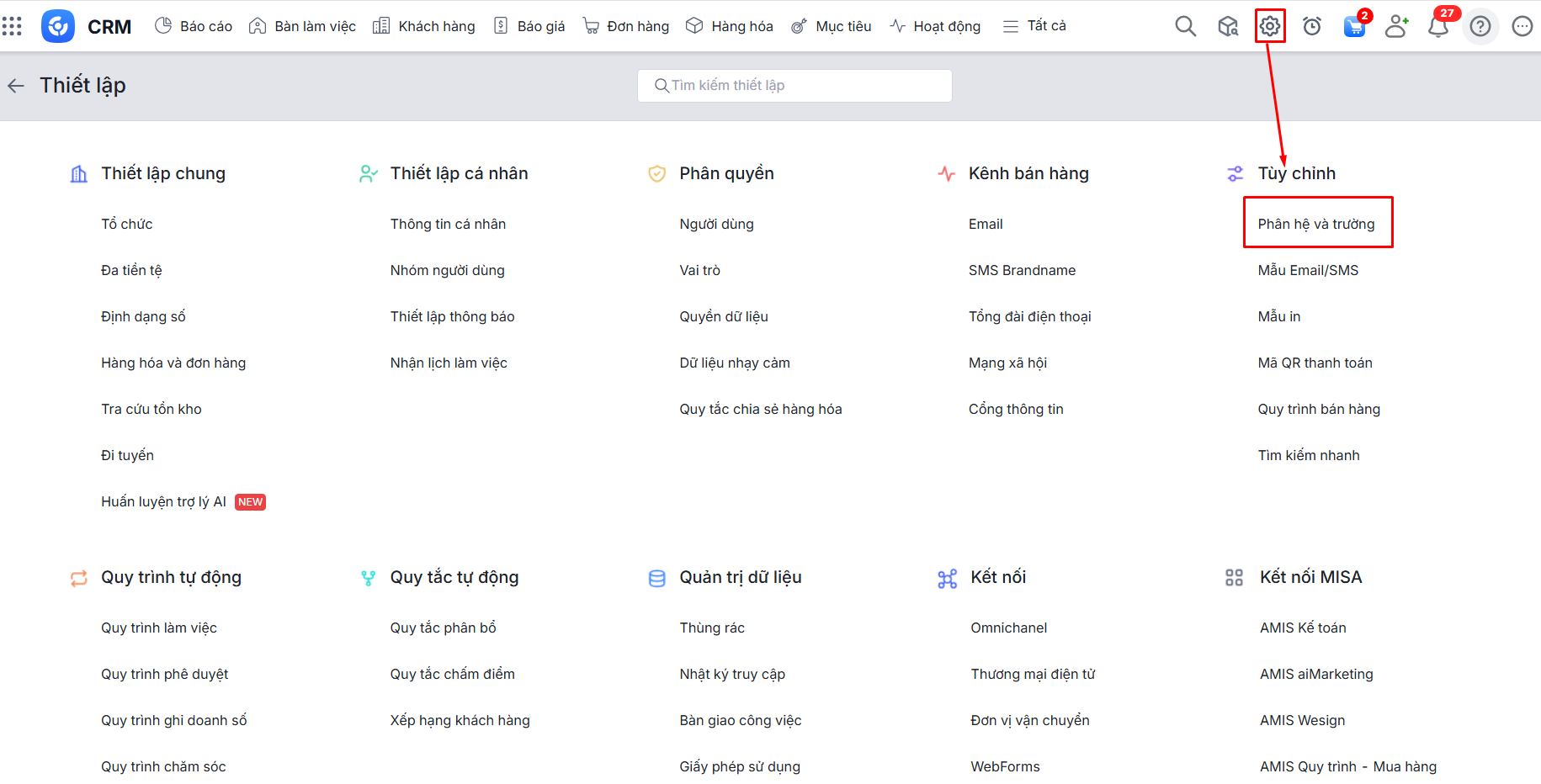Switch to the Khách hàng menu
Viewport: 1541px width, 784px height.
tap(424, 26)
